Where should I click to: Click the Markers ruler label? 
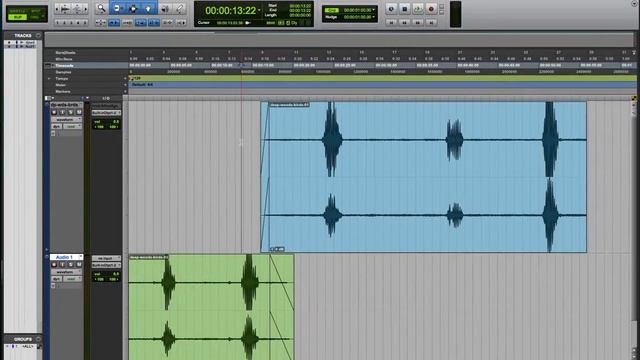pos(63,91)
